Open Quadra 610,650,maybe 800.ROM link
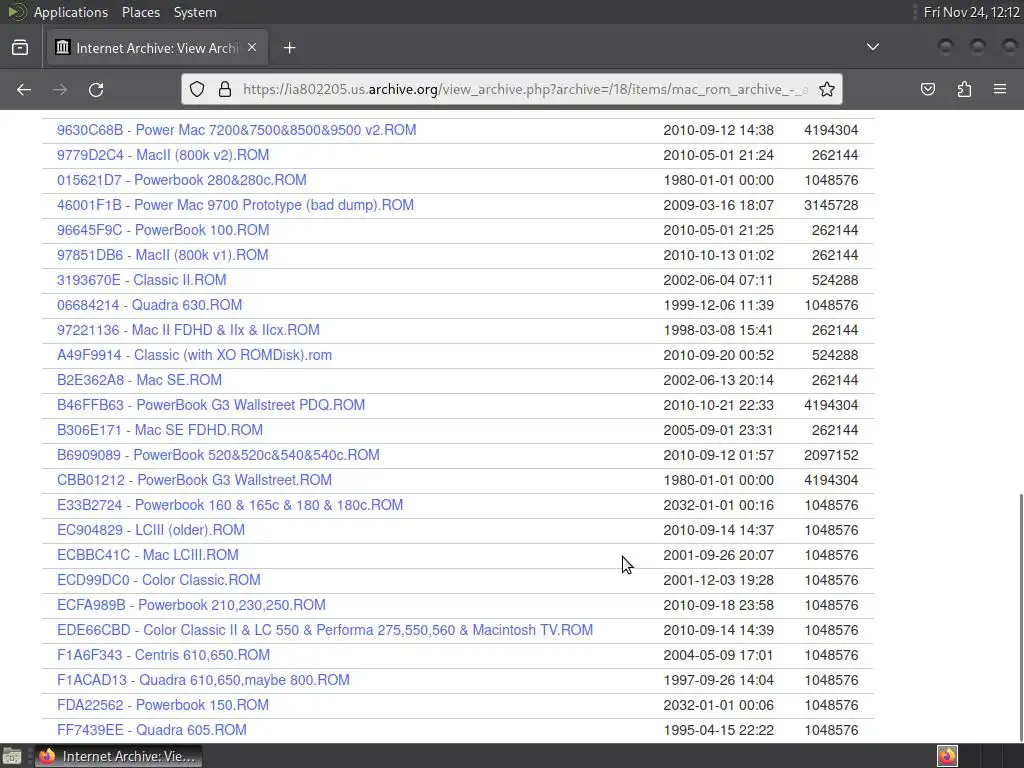The width and height of the screenshot is (1024, 768). point(203,680)
